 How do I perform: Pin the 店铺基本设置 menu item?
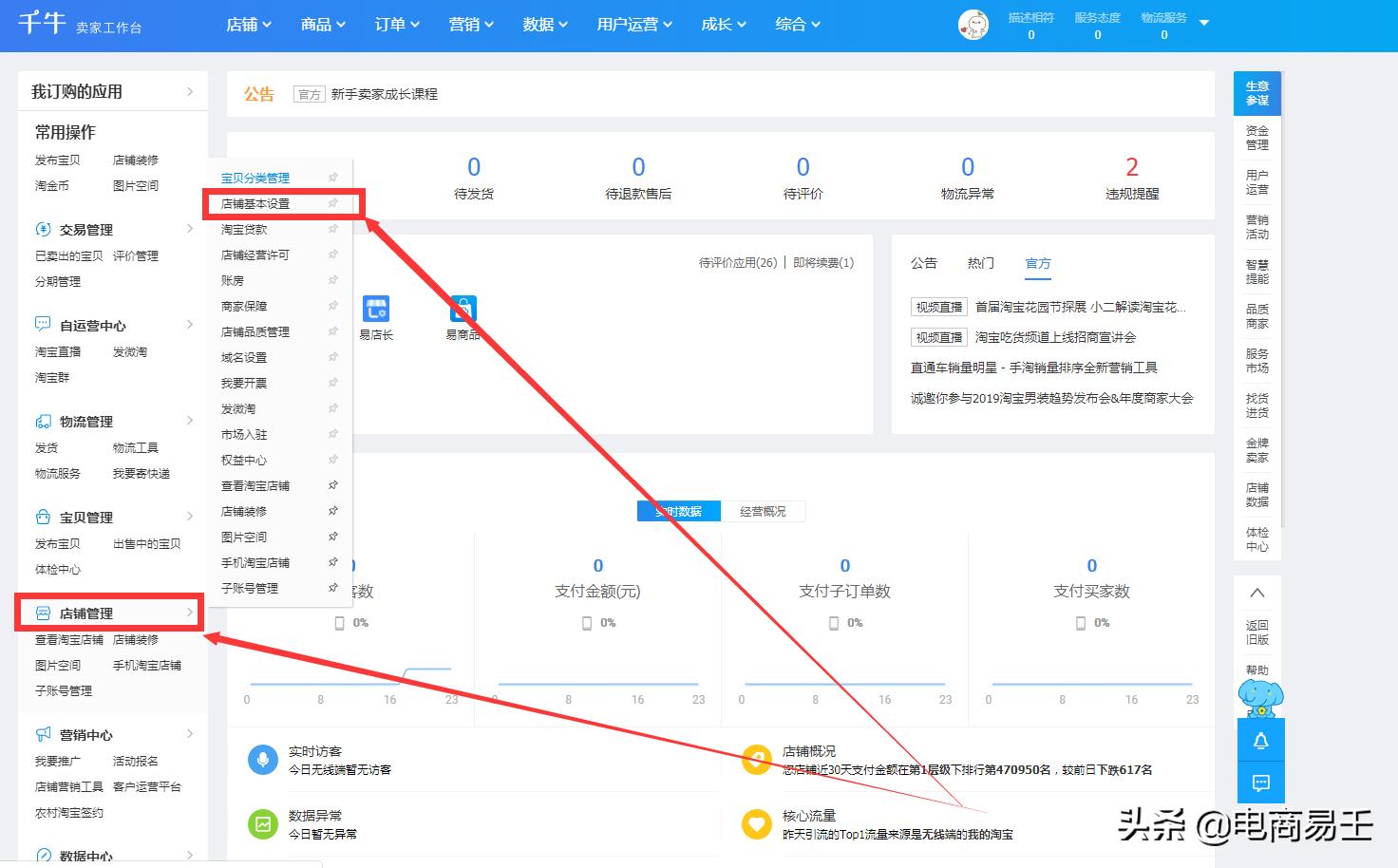coord(333,203)
